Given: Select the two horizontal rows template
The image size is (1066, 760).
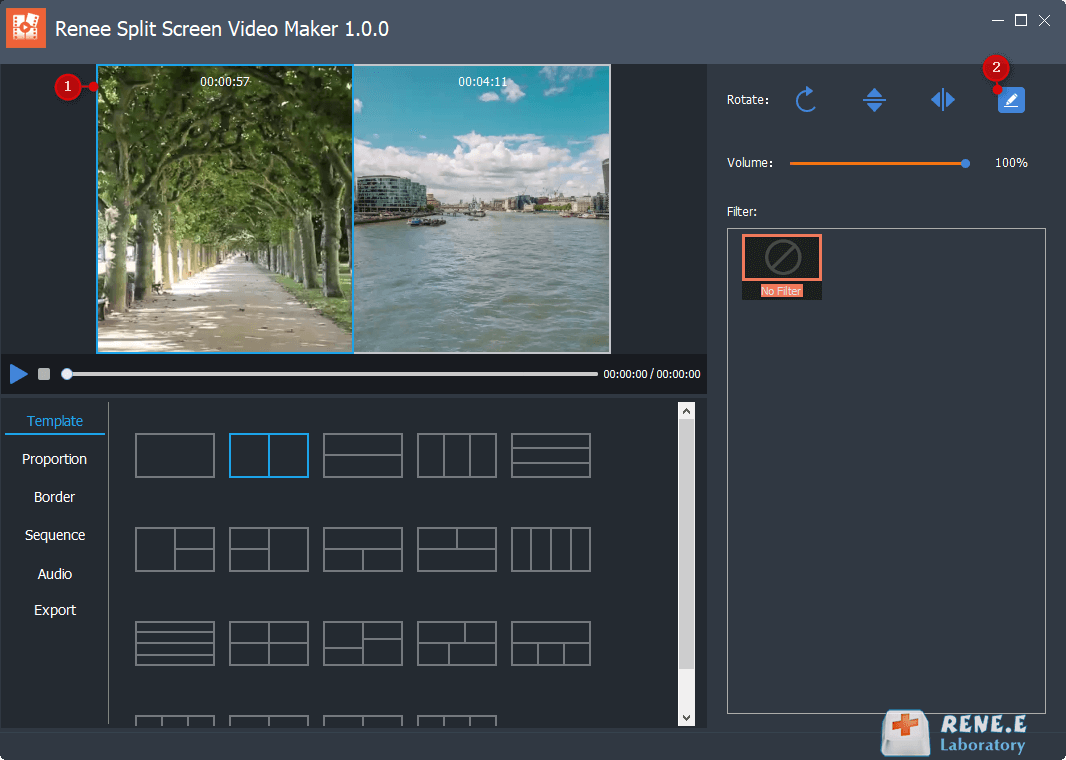Looking at the screenshot, I should click(362, 455).
